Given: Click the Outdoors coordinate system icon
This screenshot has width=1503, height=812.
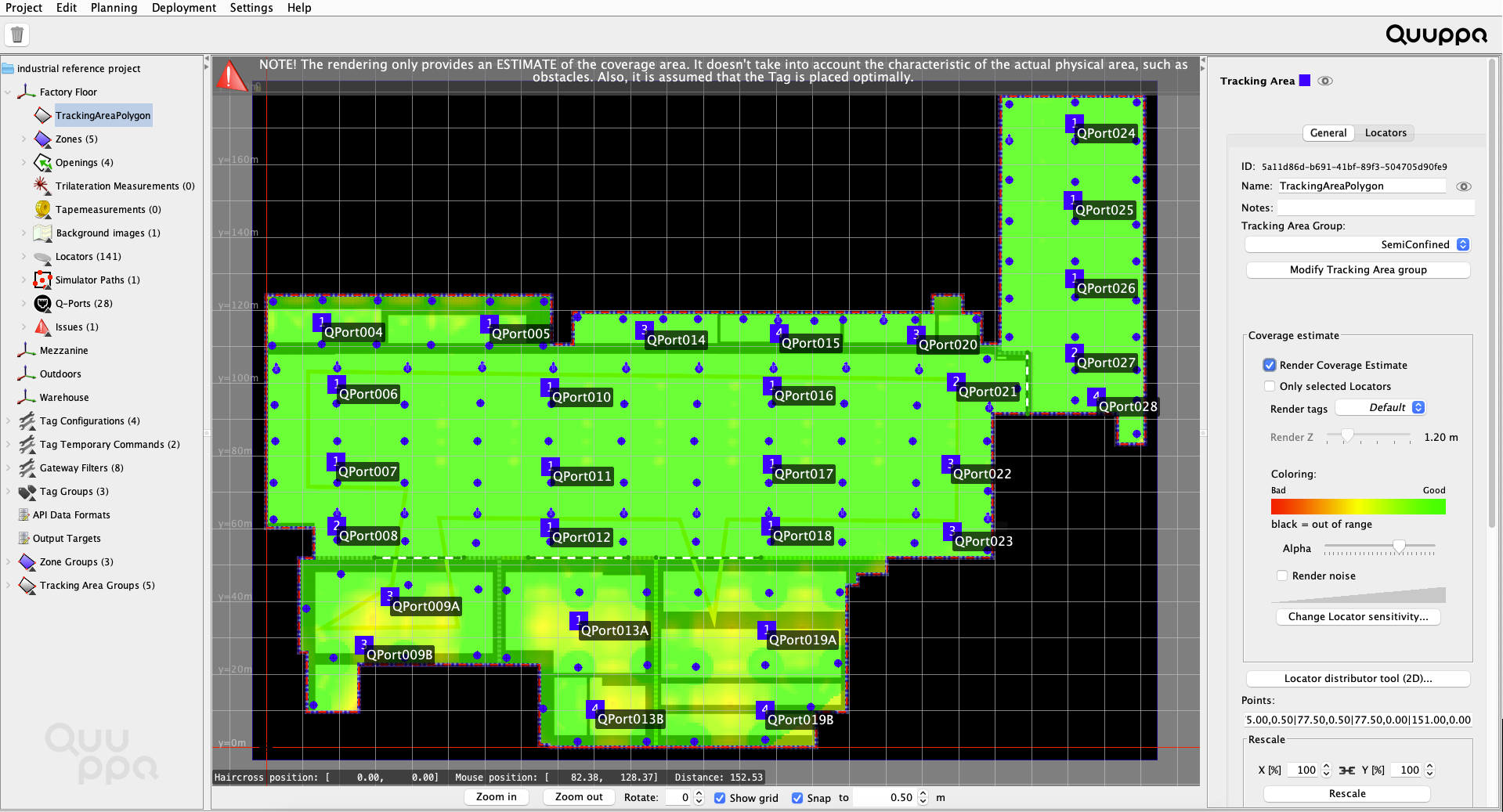Looking at the screenshot, I should tap(27, 374).
